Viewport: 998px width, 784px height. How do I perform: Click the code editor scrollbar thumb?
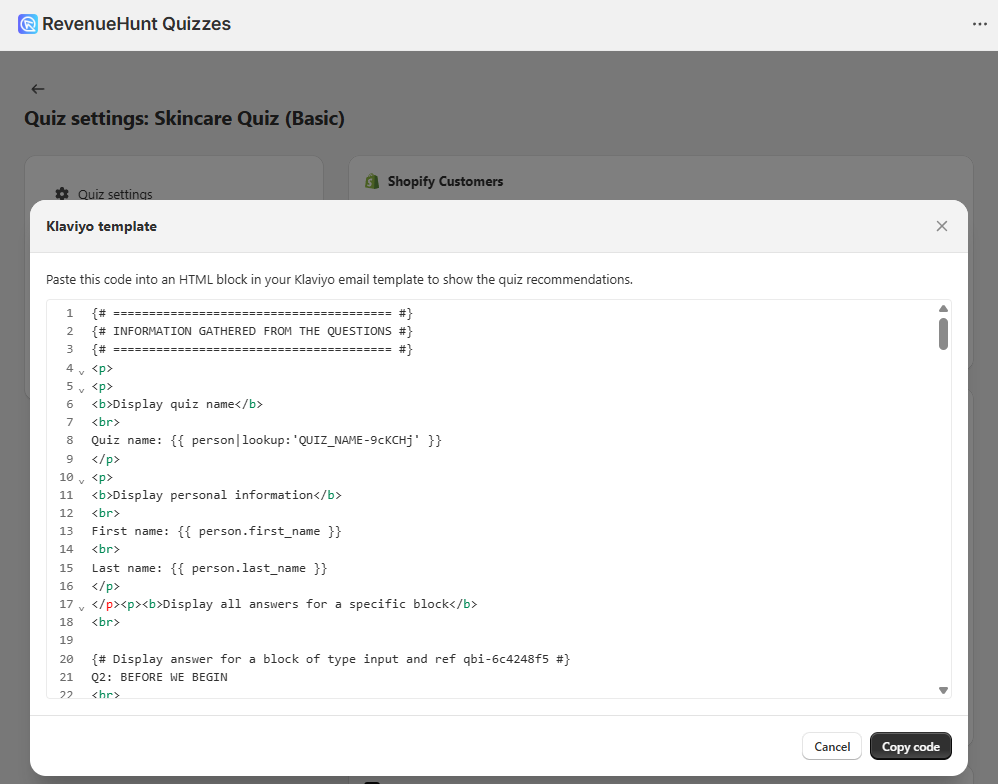tap(943, 334)
